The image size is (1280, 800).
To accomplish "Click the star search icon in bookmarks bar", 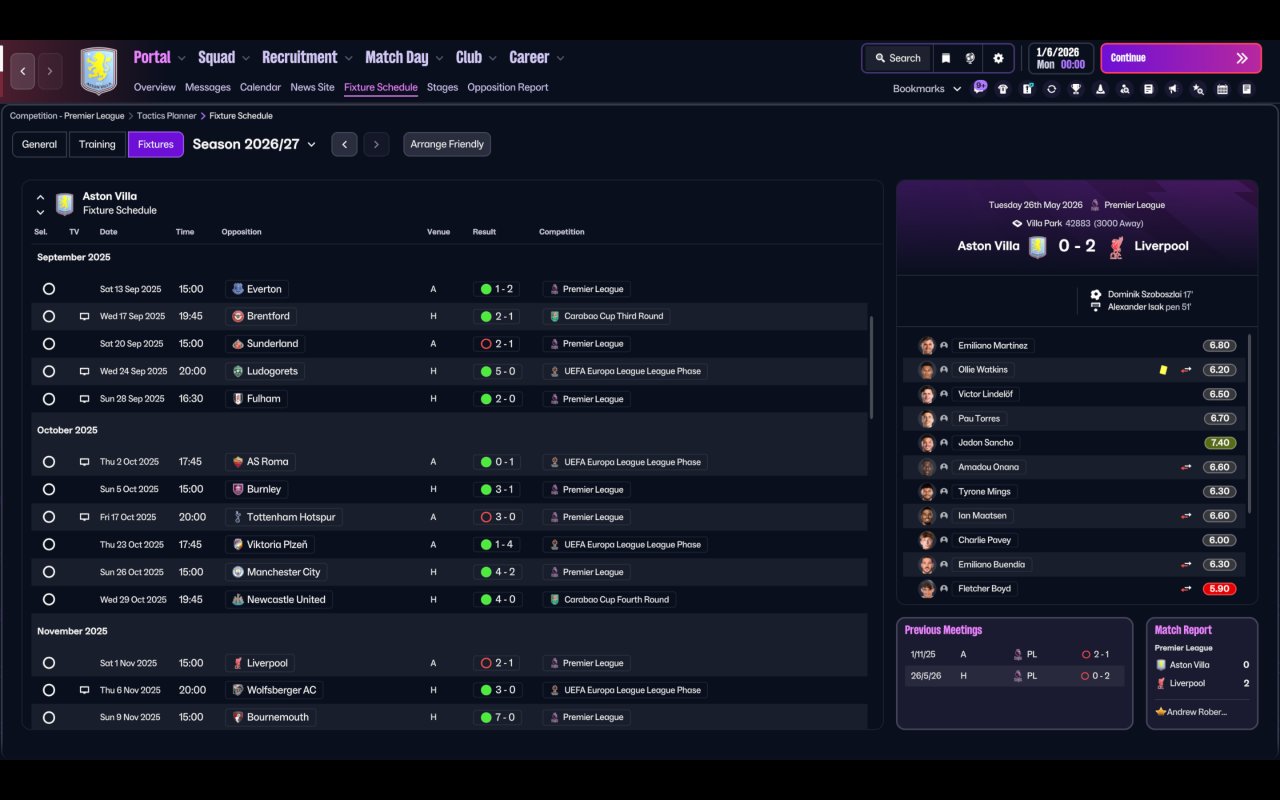I will [x=1198, y=89].
